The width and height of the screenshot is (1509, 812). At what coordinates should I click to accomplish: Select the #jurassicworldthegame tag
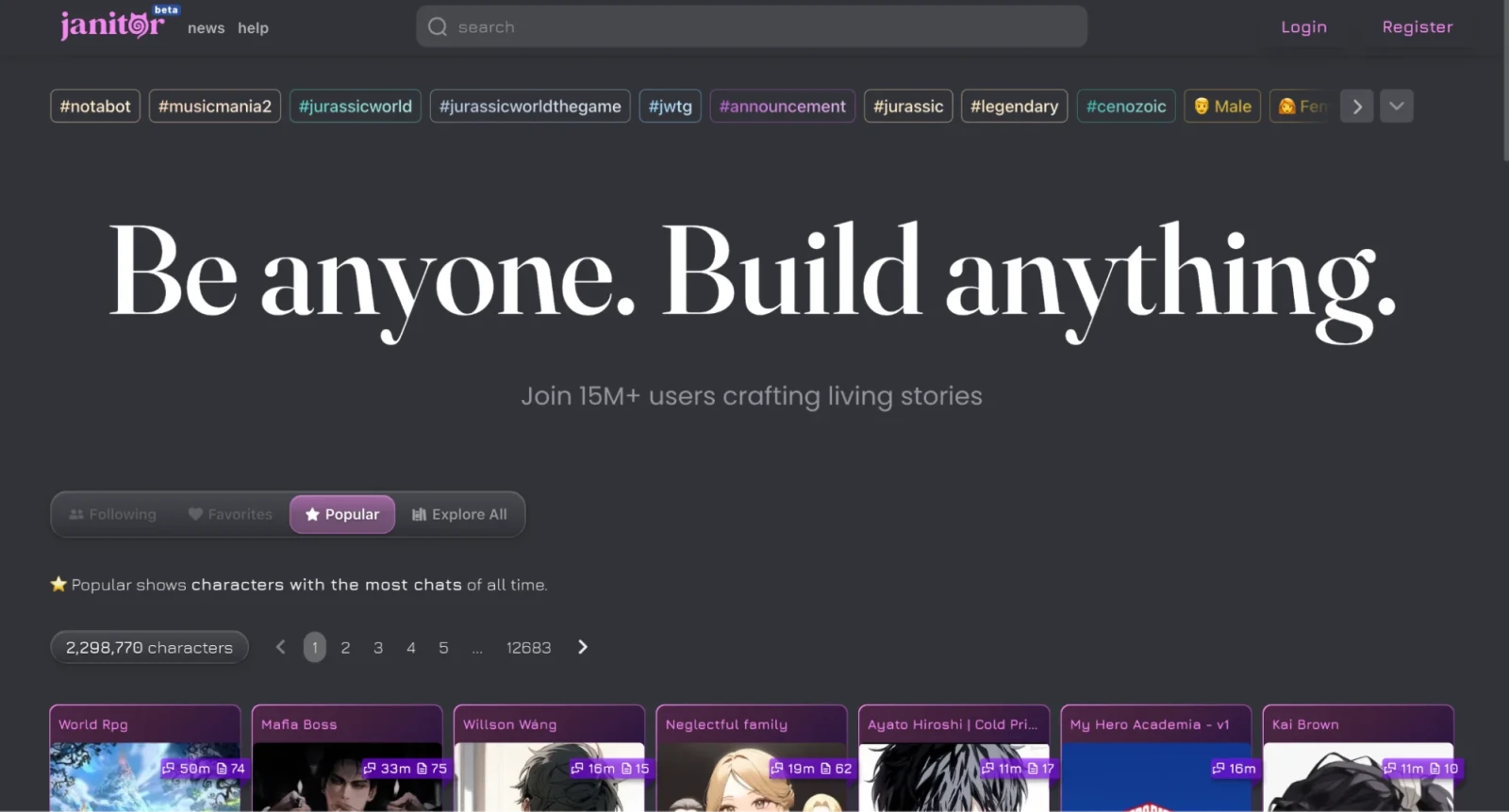click(x=530, y=107)
